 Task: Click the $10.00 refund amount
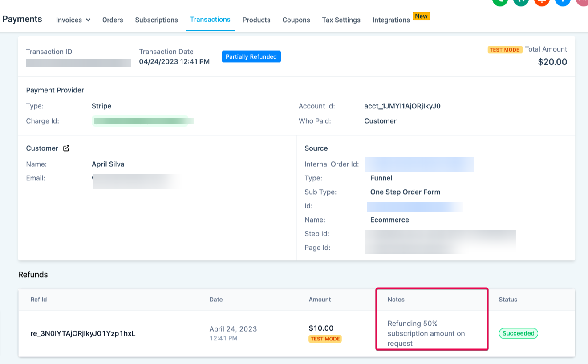pos(321,328)
